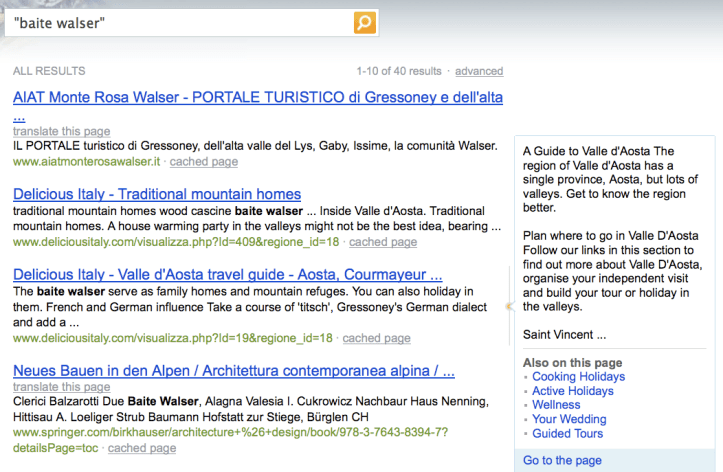Screen dimensions: 723x472
Task: Translate the Neues Bauen in den Alpen page
Action: click(61, 387)
